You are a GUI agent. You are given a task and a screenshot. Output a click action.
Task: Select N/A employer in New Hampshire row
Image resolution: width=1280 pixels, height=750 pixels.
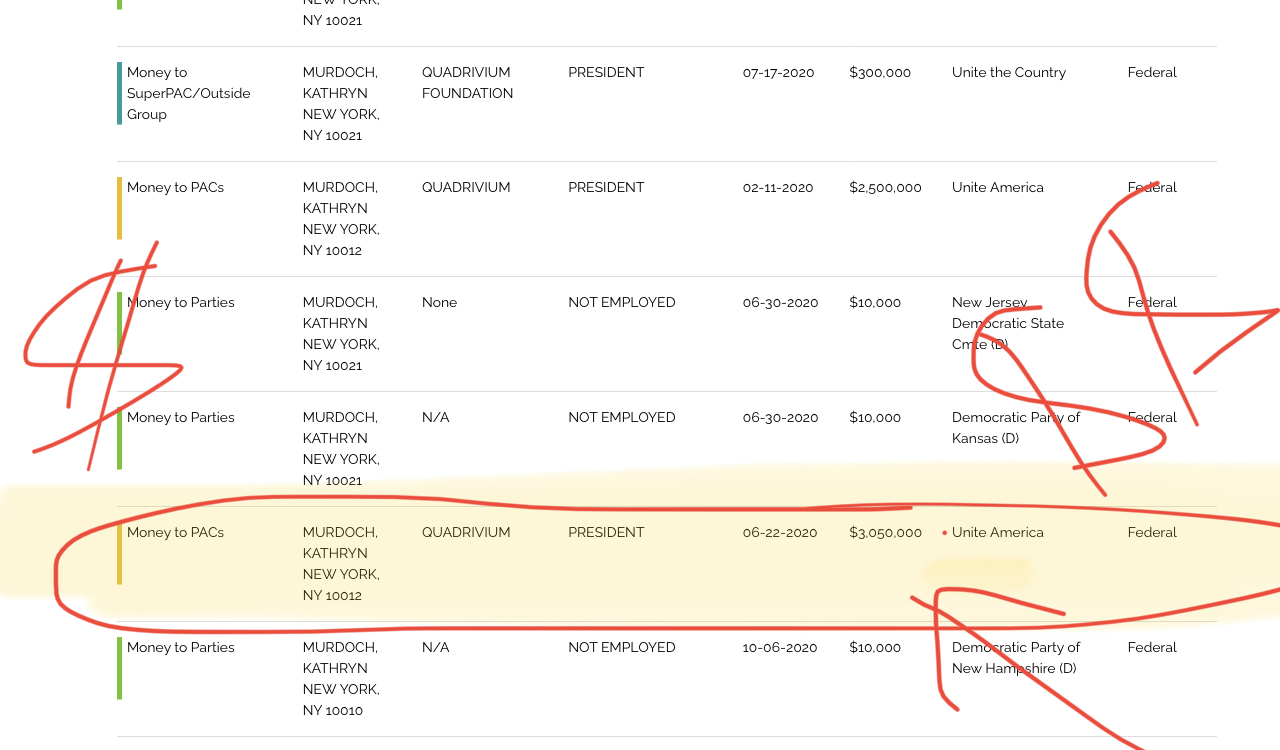(435, 647)
